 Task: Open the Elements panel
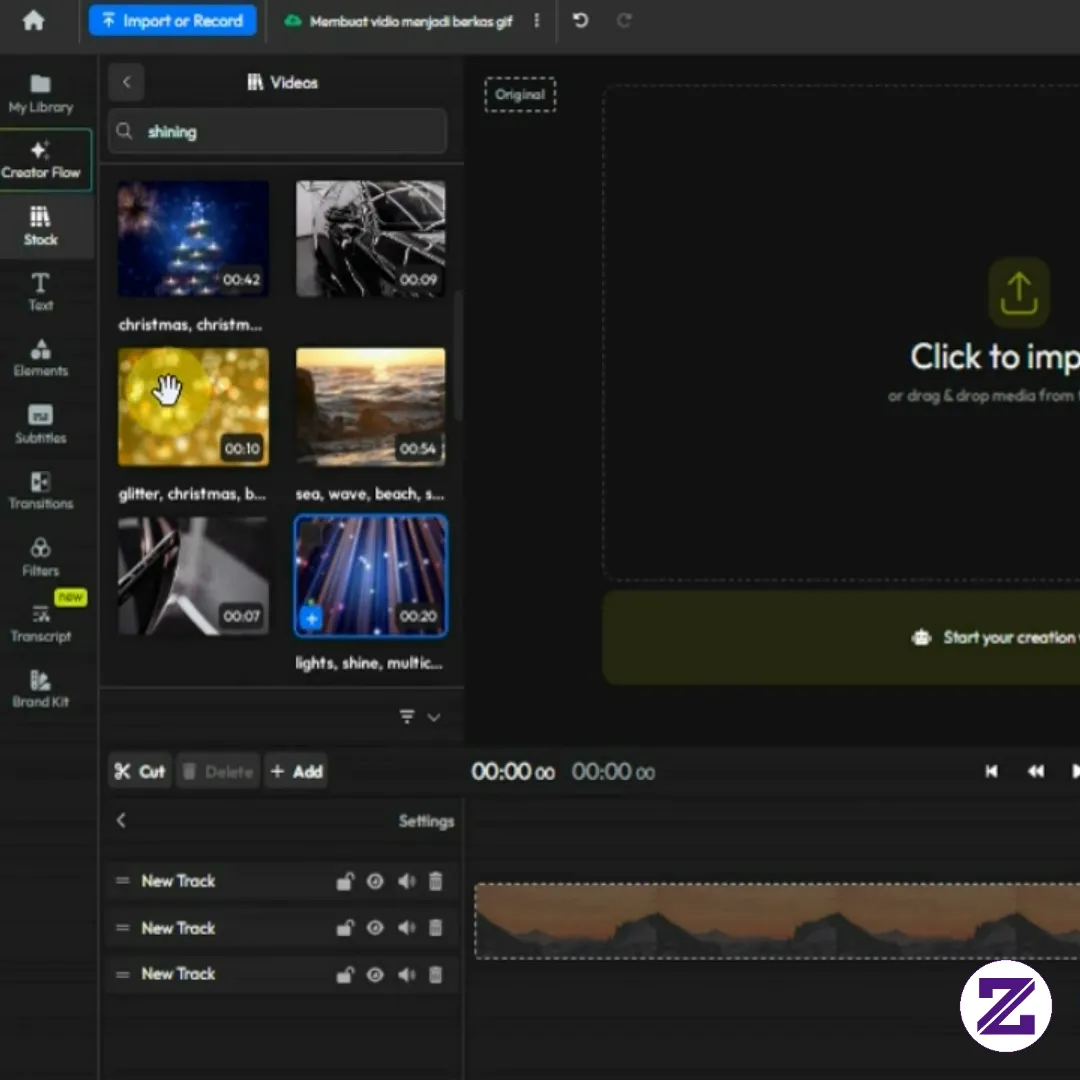(41, 357)
